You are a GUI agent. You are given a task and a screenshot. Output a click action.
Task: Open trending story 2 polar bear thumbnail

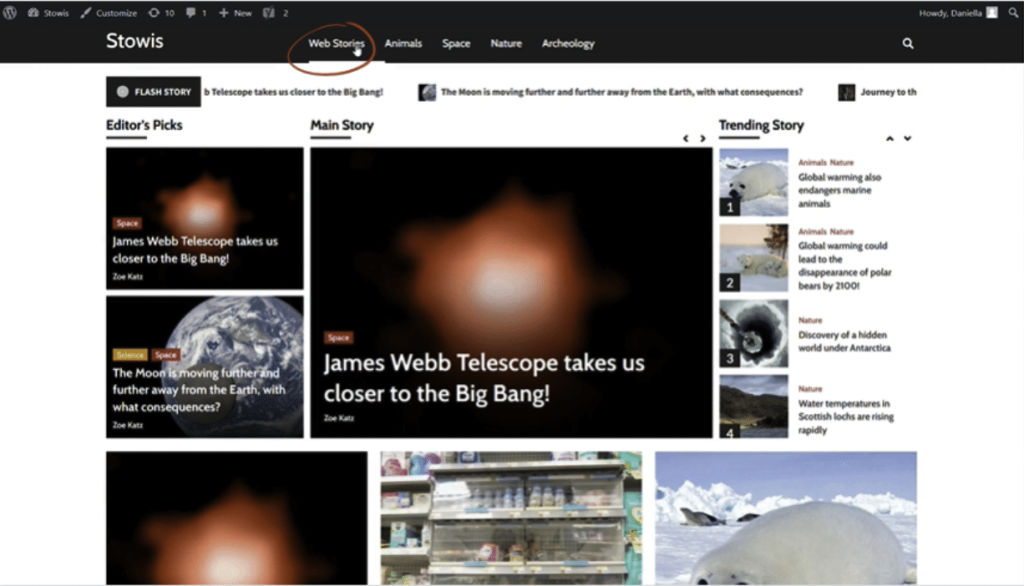(754, 257)
